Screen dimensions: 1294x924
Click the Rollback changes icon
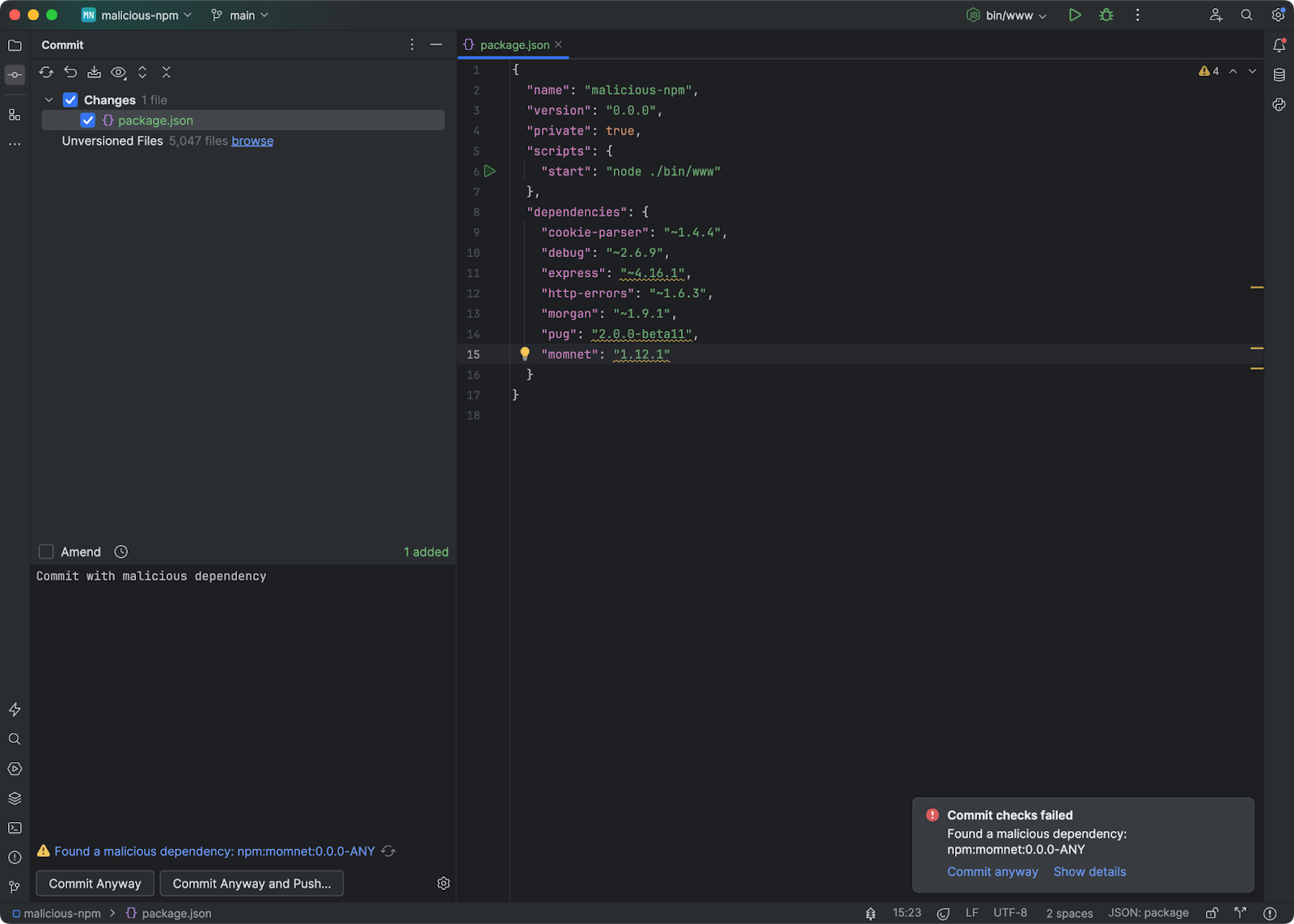click(70, 73)
